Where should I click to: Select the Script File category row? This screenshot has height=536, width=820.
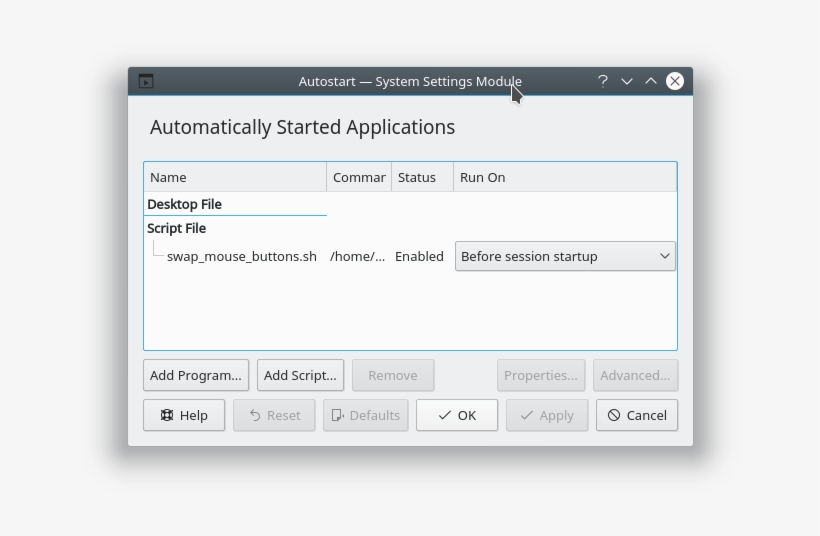(177, 228)
